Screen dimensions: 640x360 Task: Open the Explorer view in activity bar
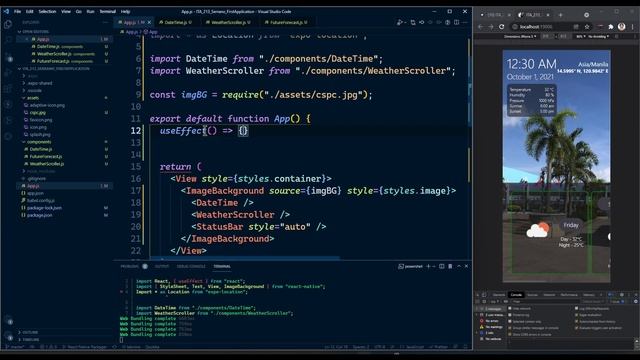8,24
